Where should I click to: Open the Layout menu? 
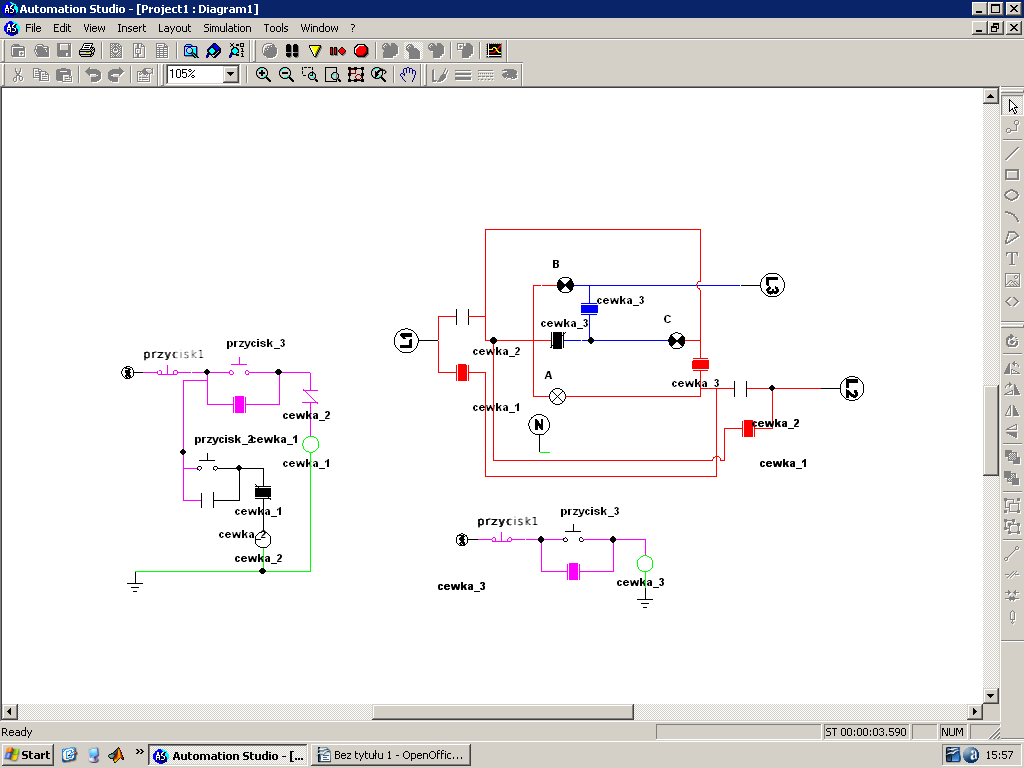click(174, 28)
